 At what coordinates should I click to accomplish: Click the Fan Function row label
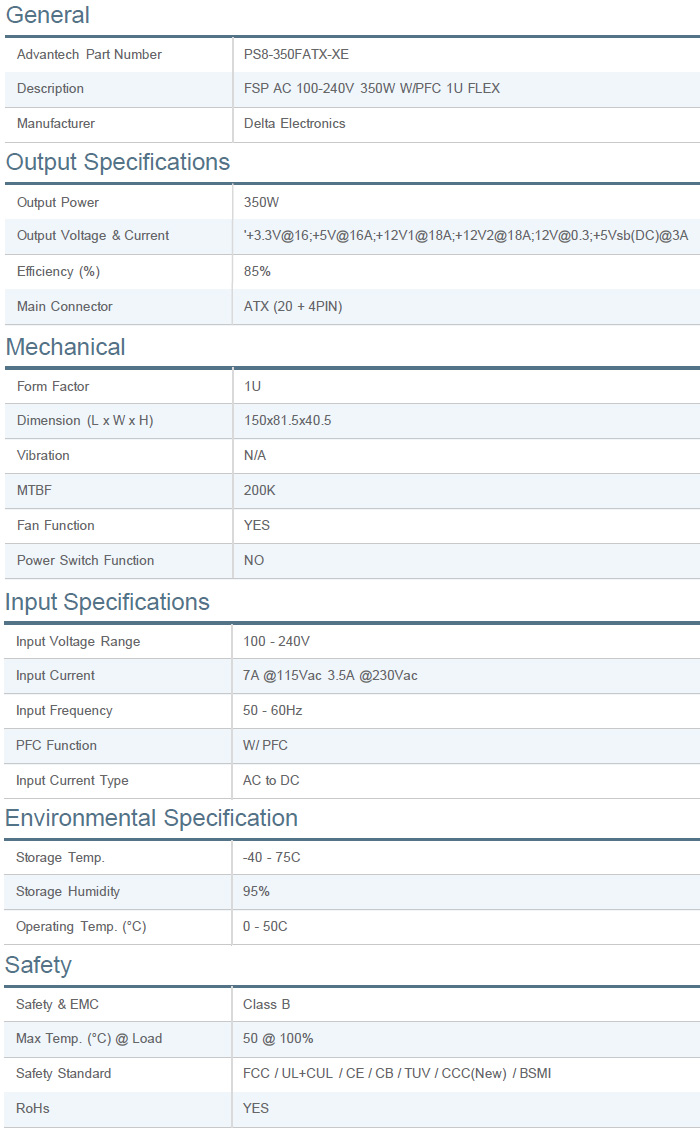tap(56, 525)
